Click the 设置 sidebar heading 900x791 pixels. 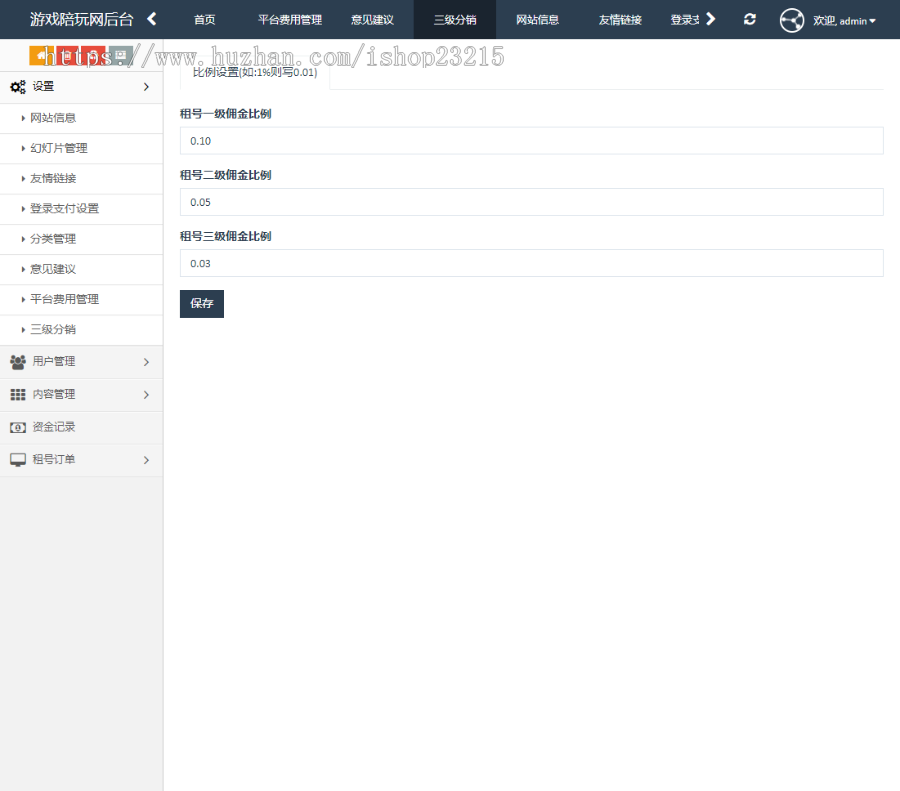click(82, 87)
